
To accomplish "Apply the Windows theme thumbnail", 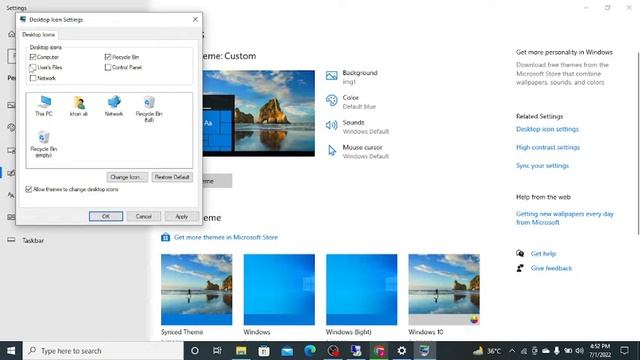I will (279, 289).
